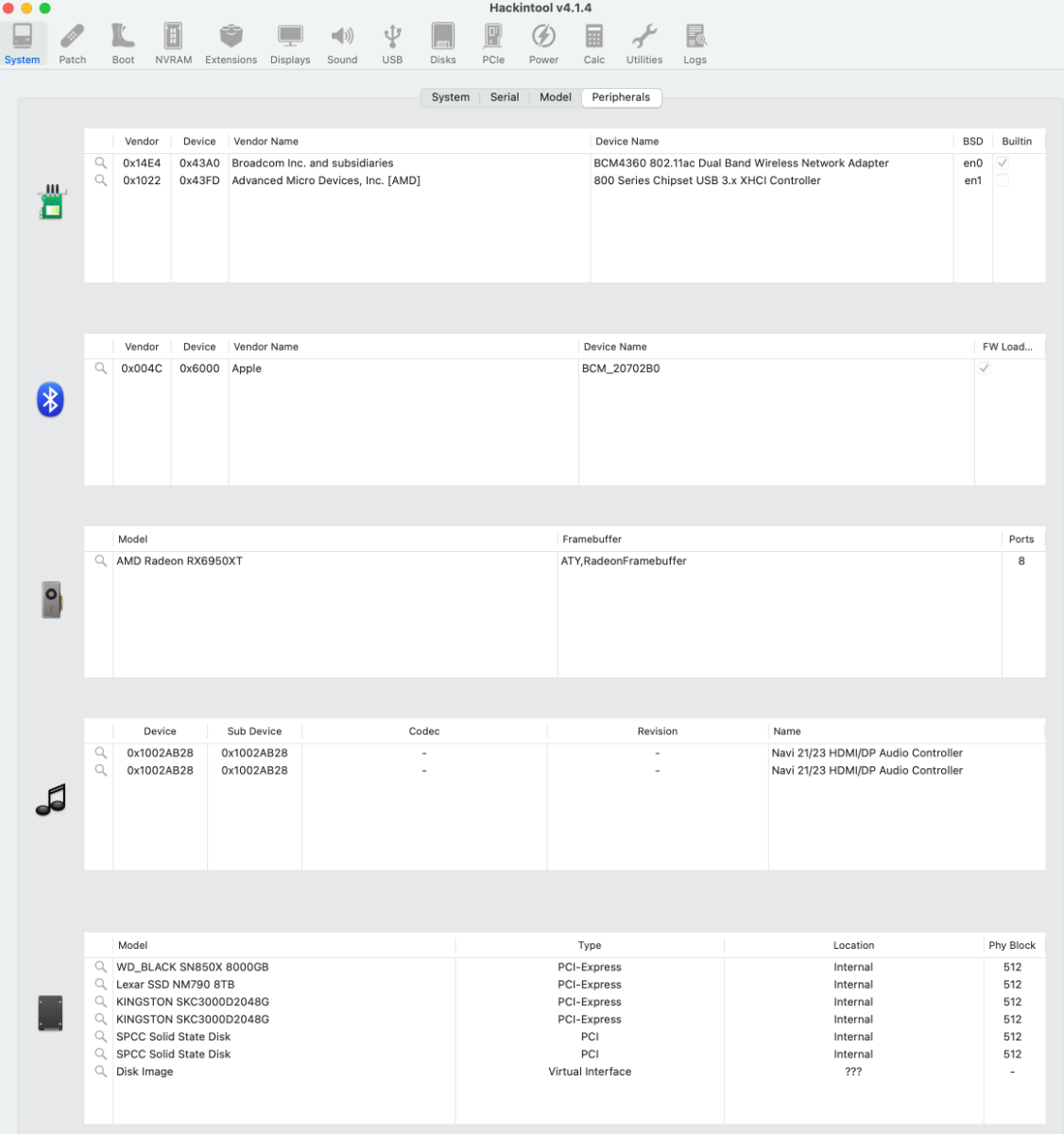This screenshot has width=1064, height=1134.
Task: Switch to the Serial tab
Action: point(505,97)
